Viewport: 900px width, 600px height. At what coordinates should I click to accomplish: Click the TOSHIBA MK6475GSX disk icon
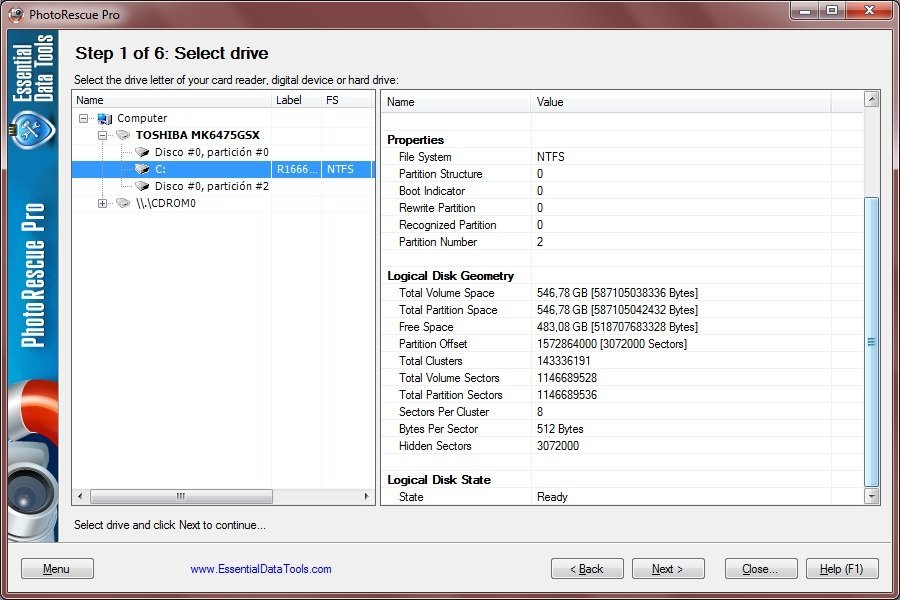coord(123,135)
